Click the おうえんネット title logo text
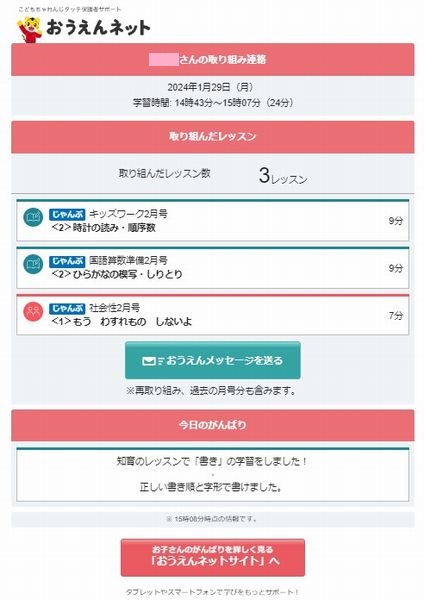The image size is (424, 600). click(98, 28)
